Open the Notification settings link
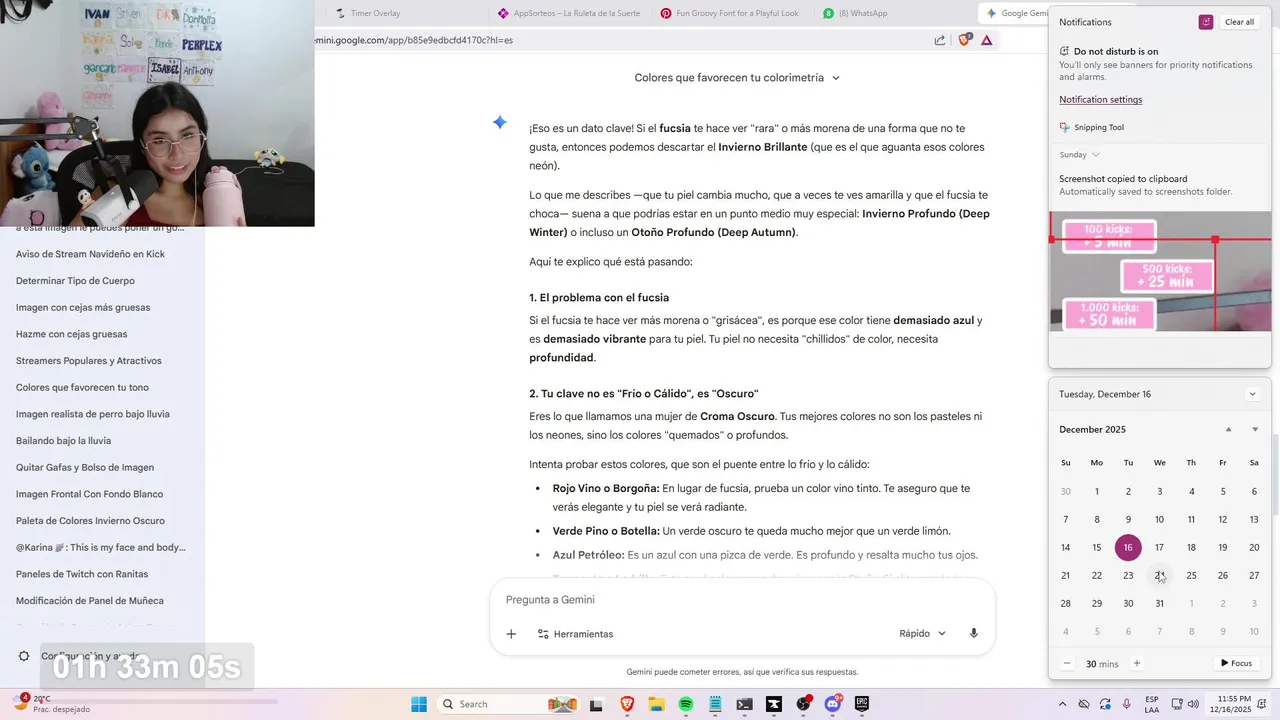The image size is (1280, 720). (1100, 100)
